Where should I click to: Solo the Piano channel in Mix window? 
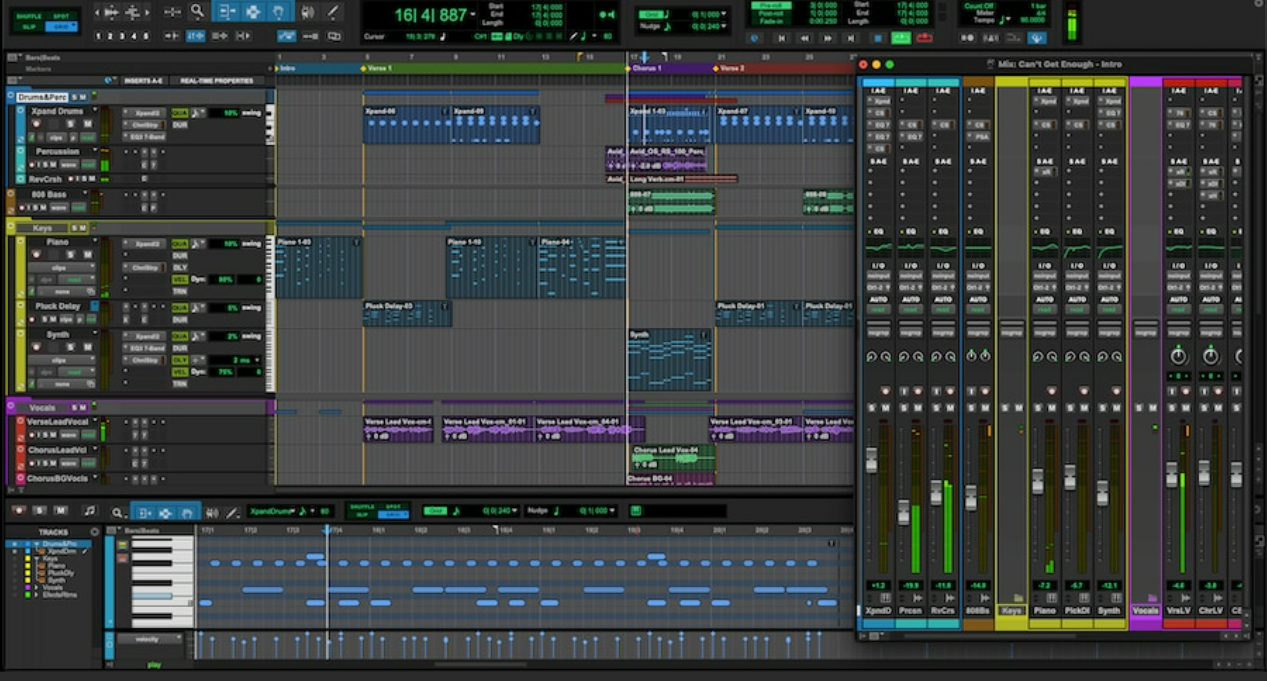(x=1038, y=407)
